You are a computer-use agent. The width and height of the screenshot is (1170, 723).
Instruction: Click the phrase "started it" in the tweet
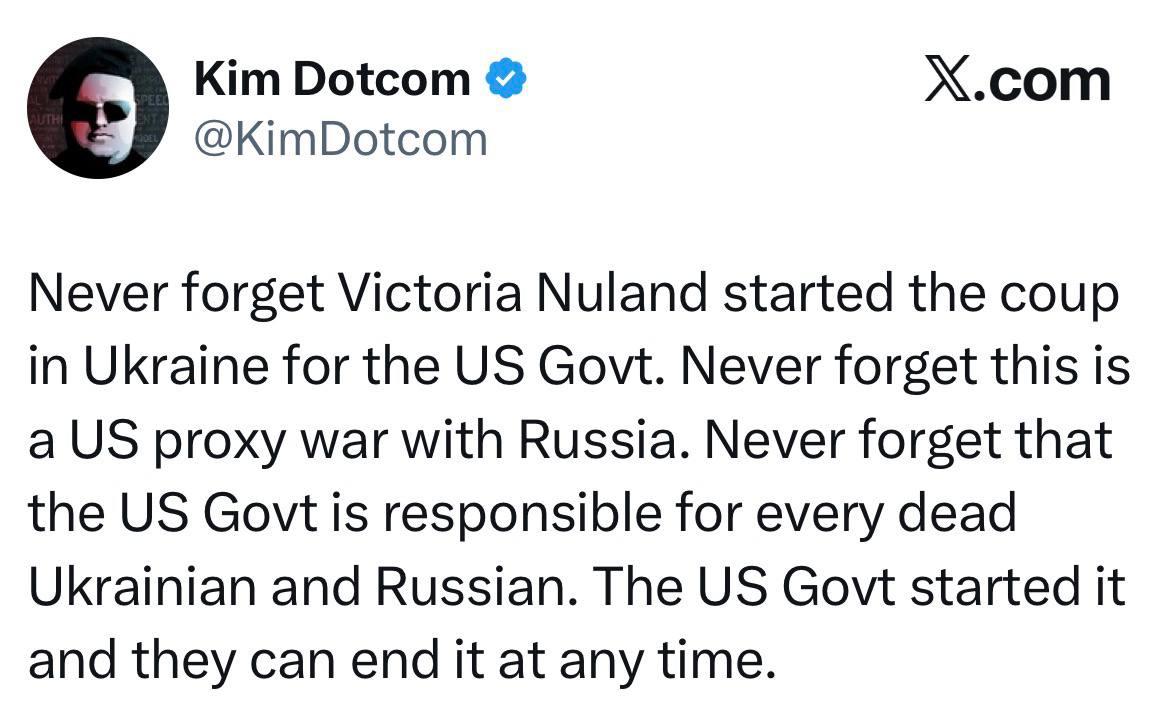pyautogui.click(x=1020, y=589)
